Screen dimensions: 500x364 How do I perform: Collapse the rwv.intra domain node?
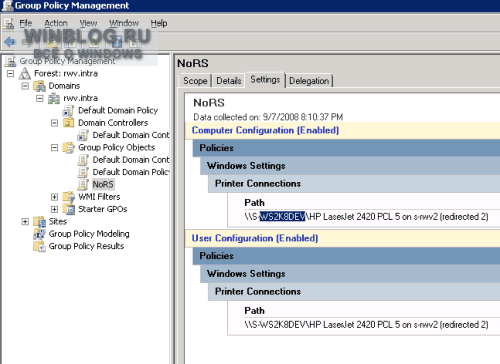40,98
